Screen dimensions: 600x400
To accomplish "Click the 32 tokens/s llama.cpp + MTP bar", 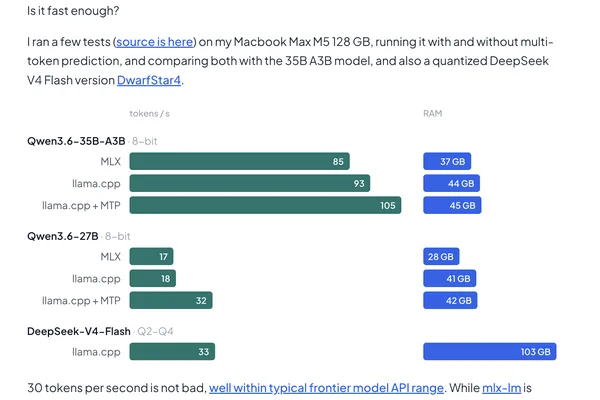I will click(x=171, y=300).
